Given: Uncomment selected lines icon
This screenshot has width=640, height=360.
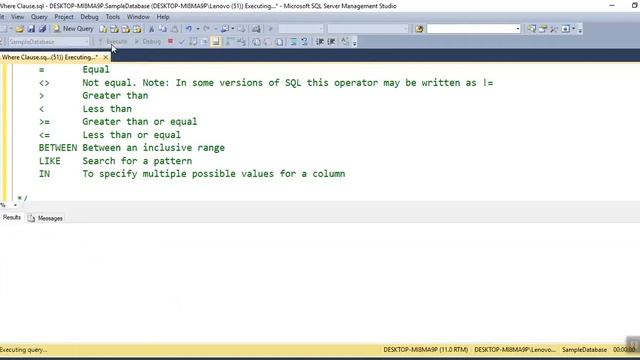Looking at the screenshot, I should pyautogui.click(x=304, y=42).
